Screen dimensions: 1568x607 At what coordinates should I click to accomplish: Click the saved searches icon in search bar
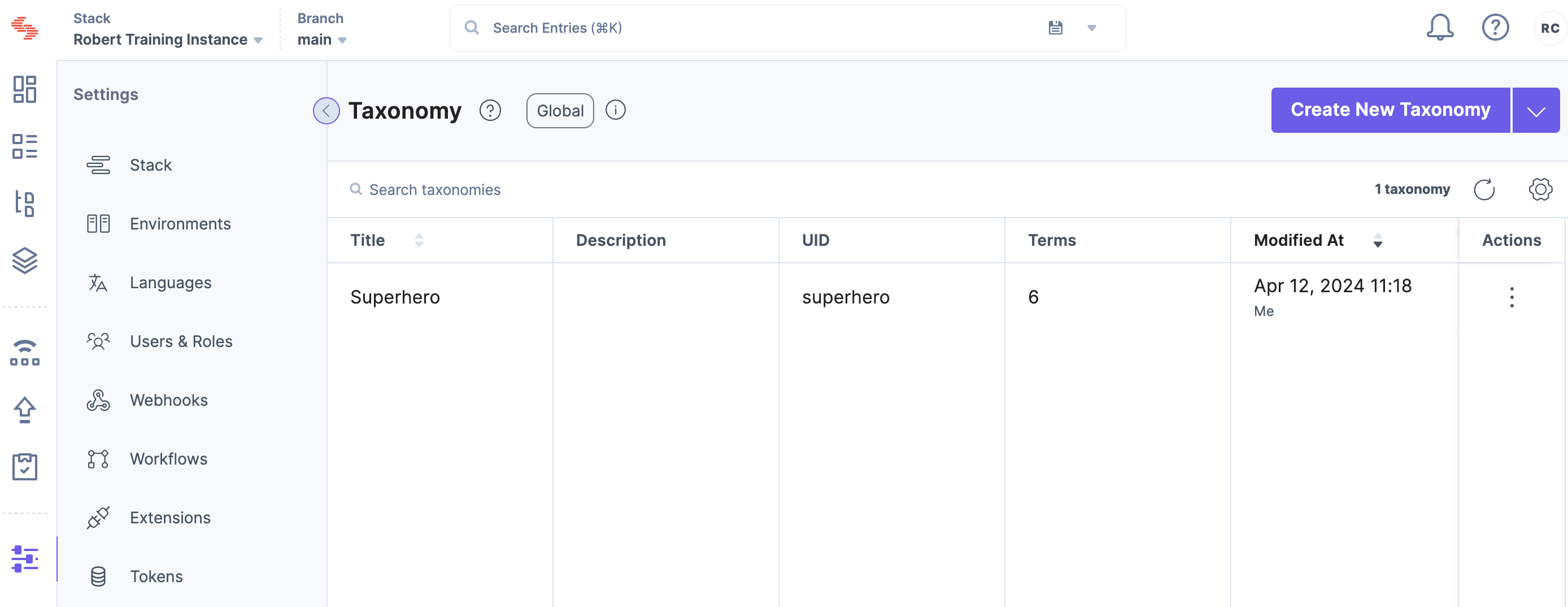point(1056,27)
